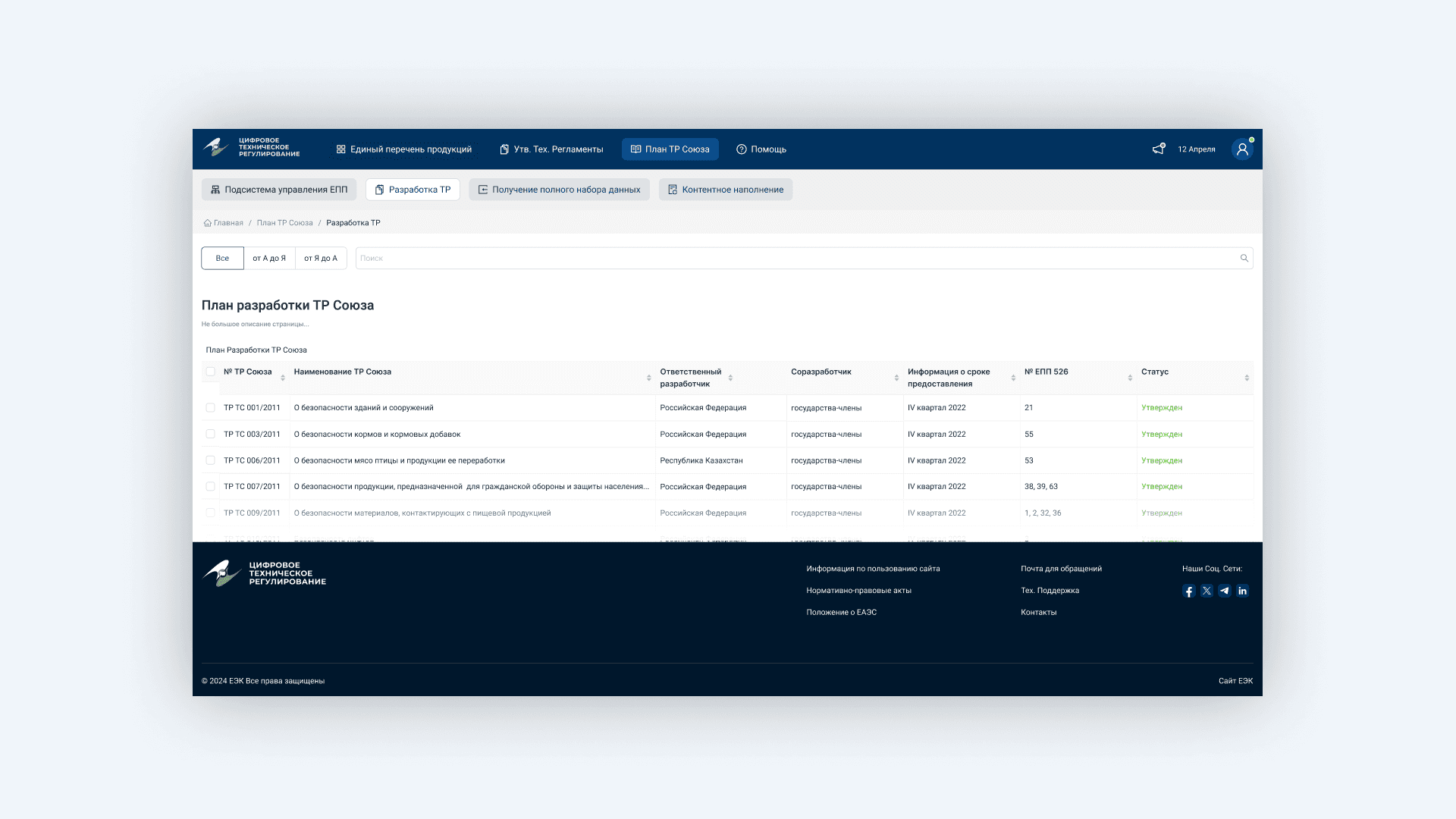The height and width of the screenshot is (819, 1456).
Task: Check the ТР ТС 001/2011 row checkbox
Action: point(210,408)
